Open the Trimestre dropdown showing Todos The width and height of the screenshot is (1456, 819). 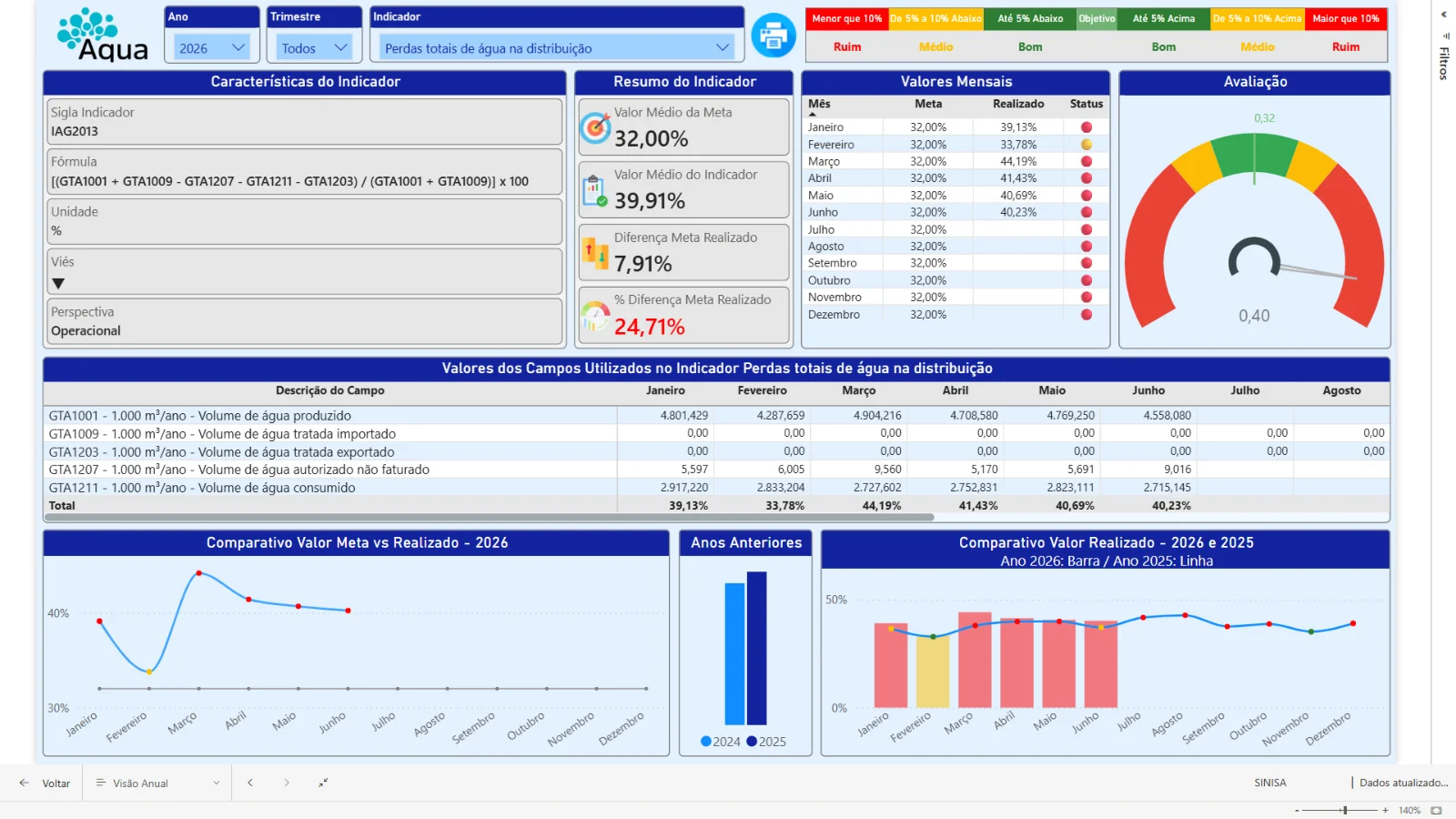(314, 47)
